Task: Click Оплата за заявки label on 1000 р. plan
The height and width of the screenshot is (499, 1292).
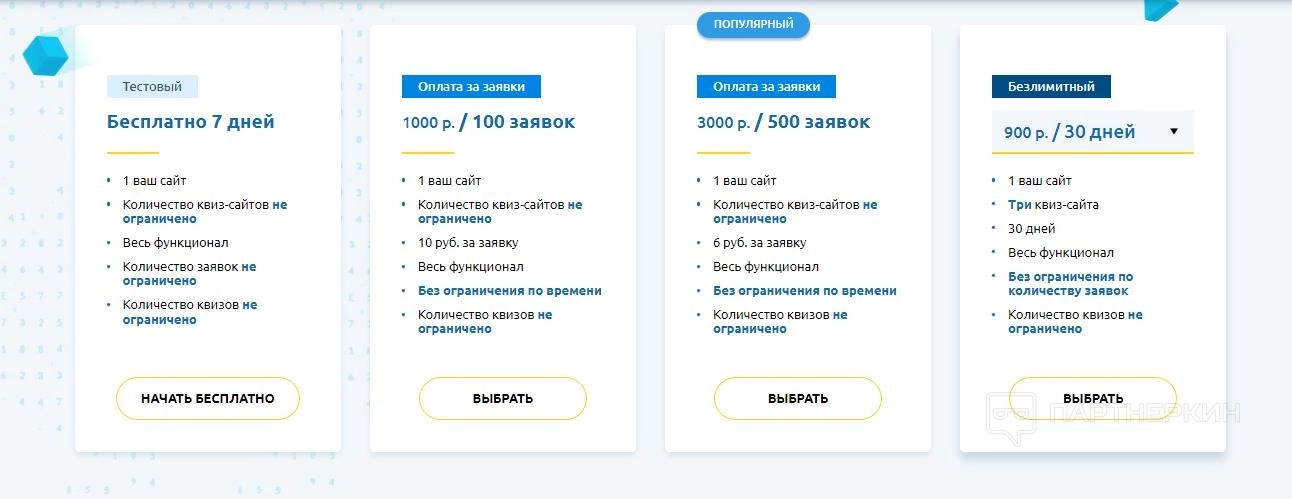Action: click(471, 87)
